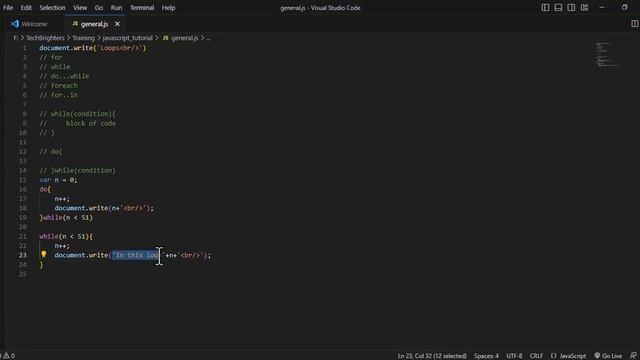Click the '// for..in' comment line
The height and width of the screenshot is (360, 640).
tap(59, 95)
